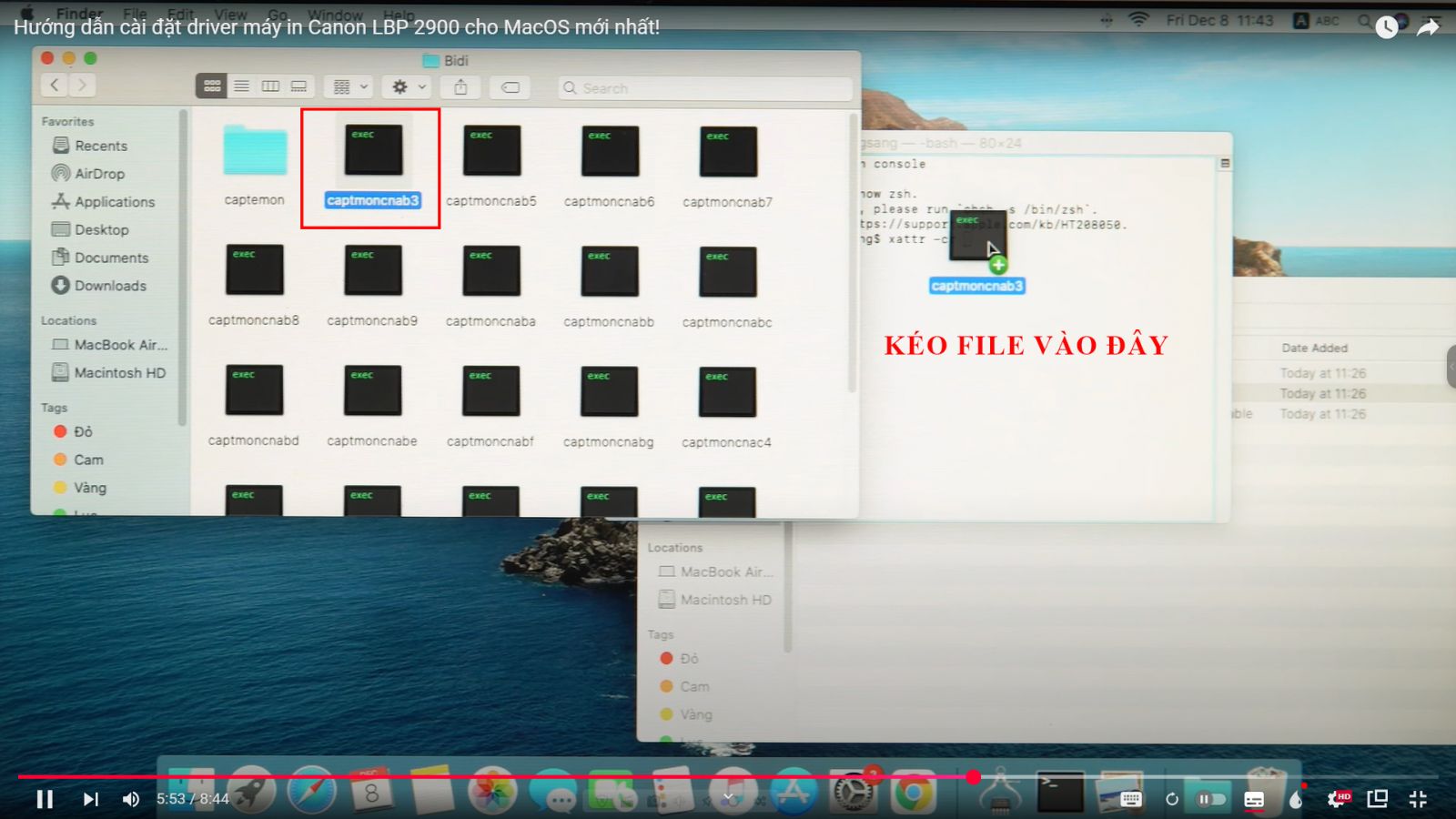Image resolution: width=1456 pixels, height=819 pixels.
Task: Click the Wi-Fi icon in the menu bar
Action: point(1138,19)
